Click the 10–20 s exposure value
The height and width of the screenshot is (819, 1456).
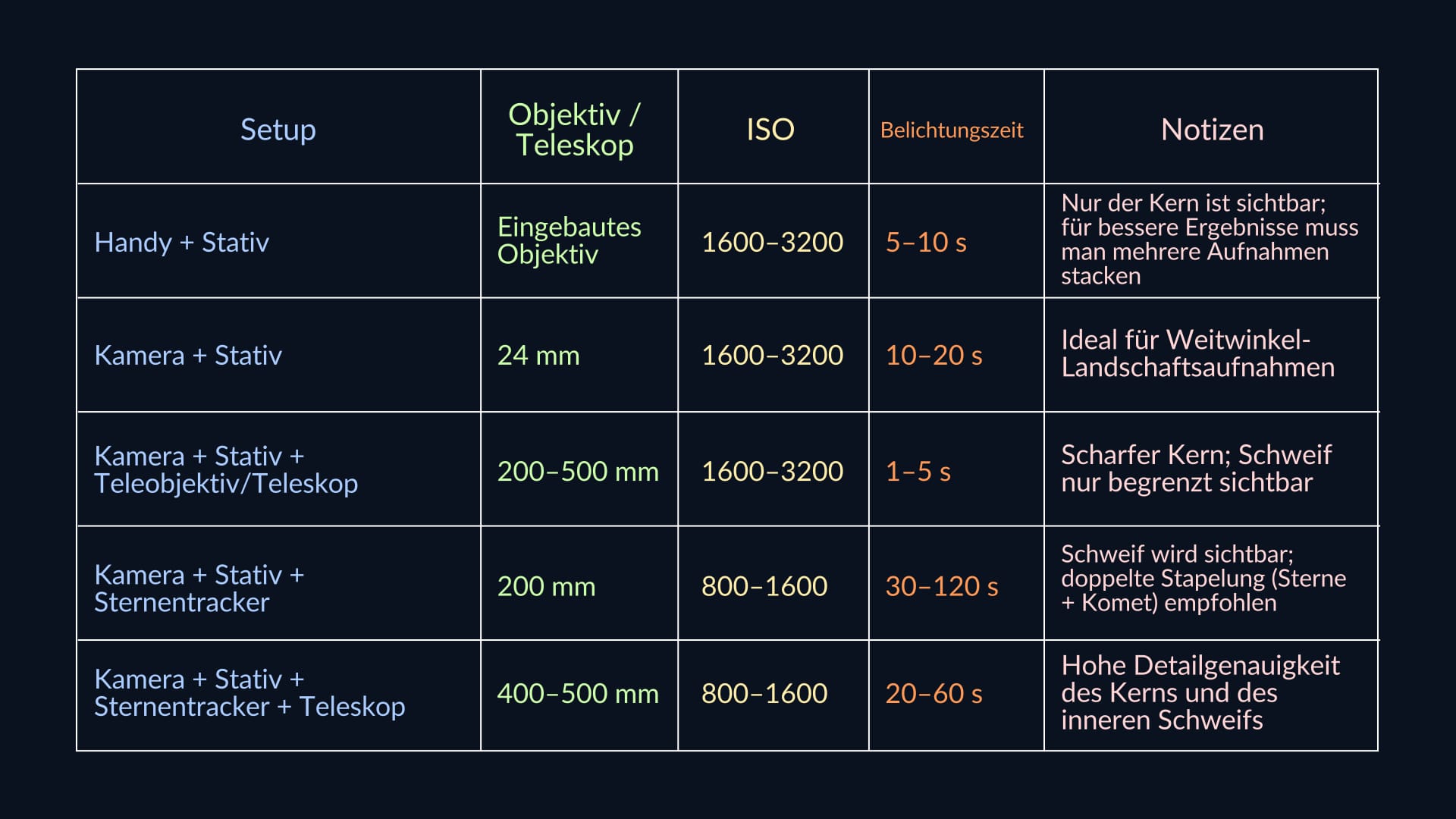934,355
